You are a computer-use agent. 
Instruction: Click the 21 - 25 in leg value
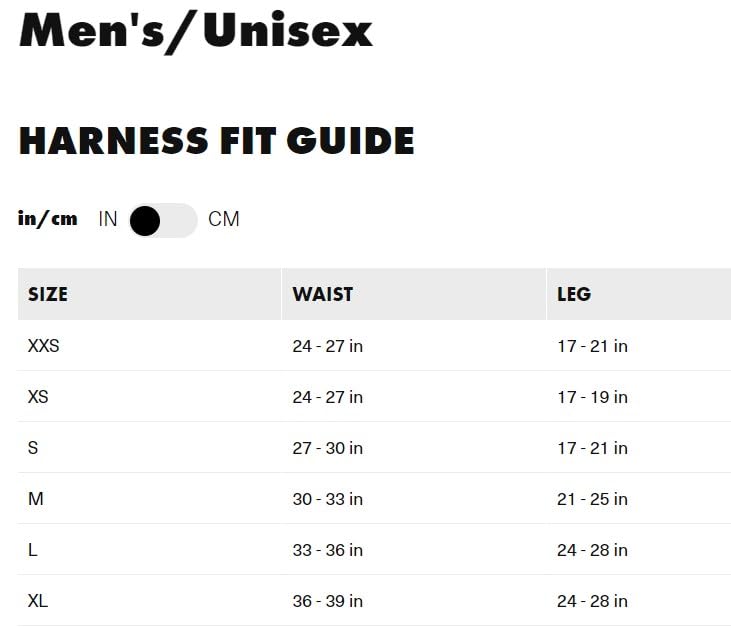tap(592, 499)
